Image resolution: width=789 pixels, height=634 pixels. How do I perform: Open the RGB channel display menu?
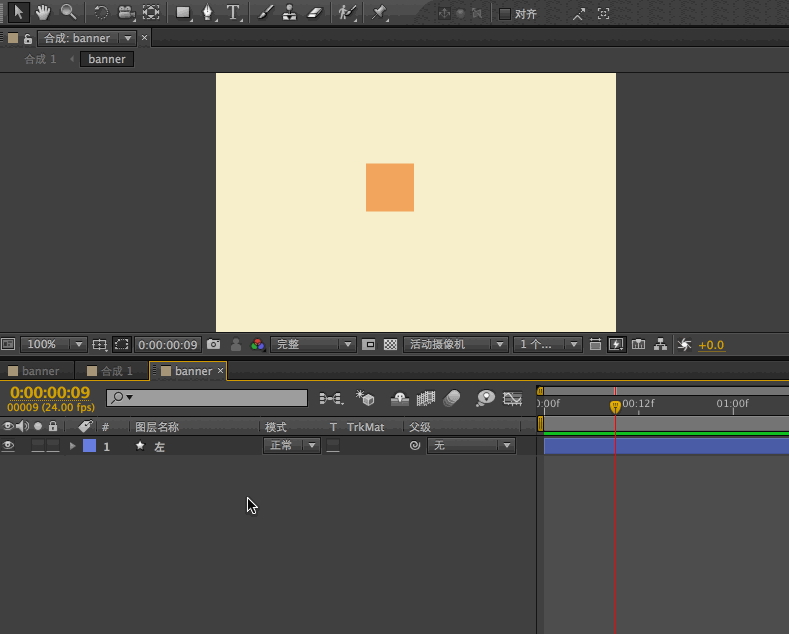click(x=258, y=345)
